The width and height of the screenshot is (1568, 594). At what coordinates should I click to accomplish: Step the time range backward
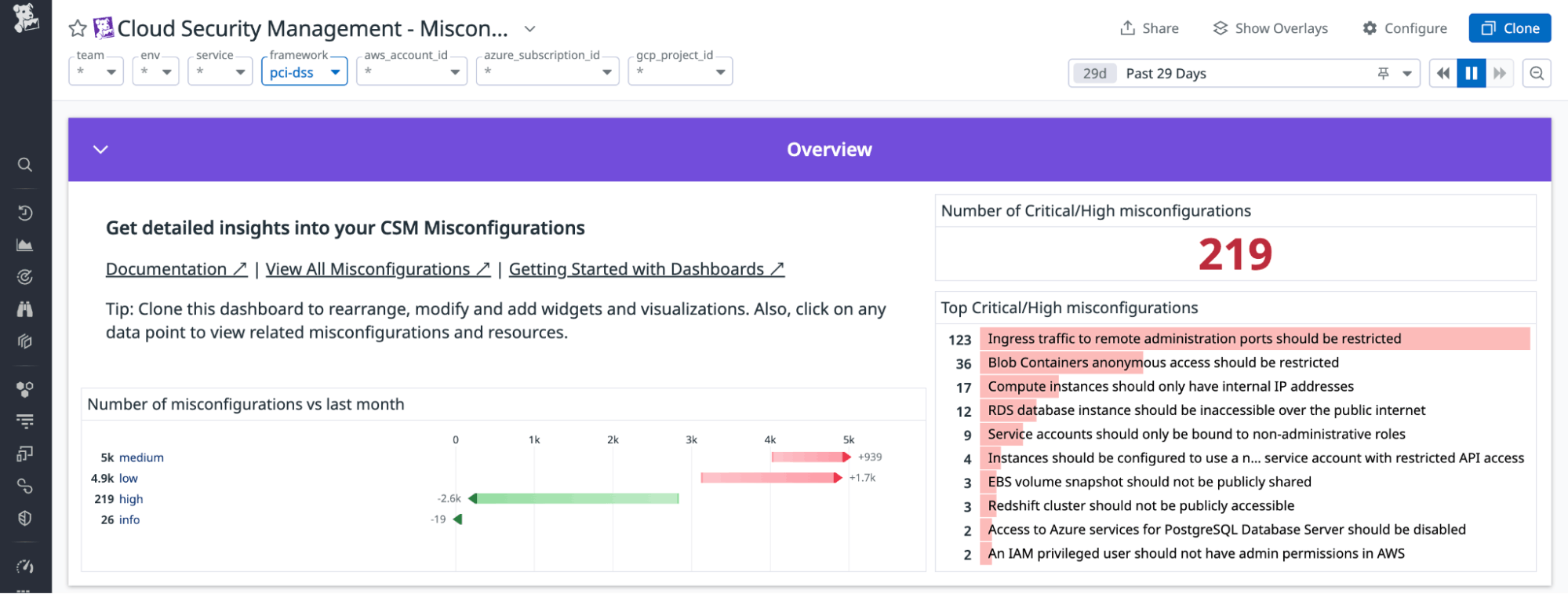[1442, 73]
